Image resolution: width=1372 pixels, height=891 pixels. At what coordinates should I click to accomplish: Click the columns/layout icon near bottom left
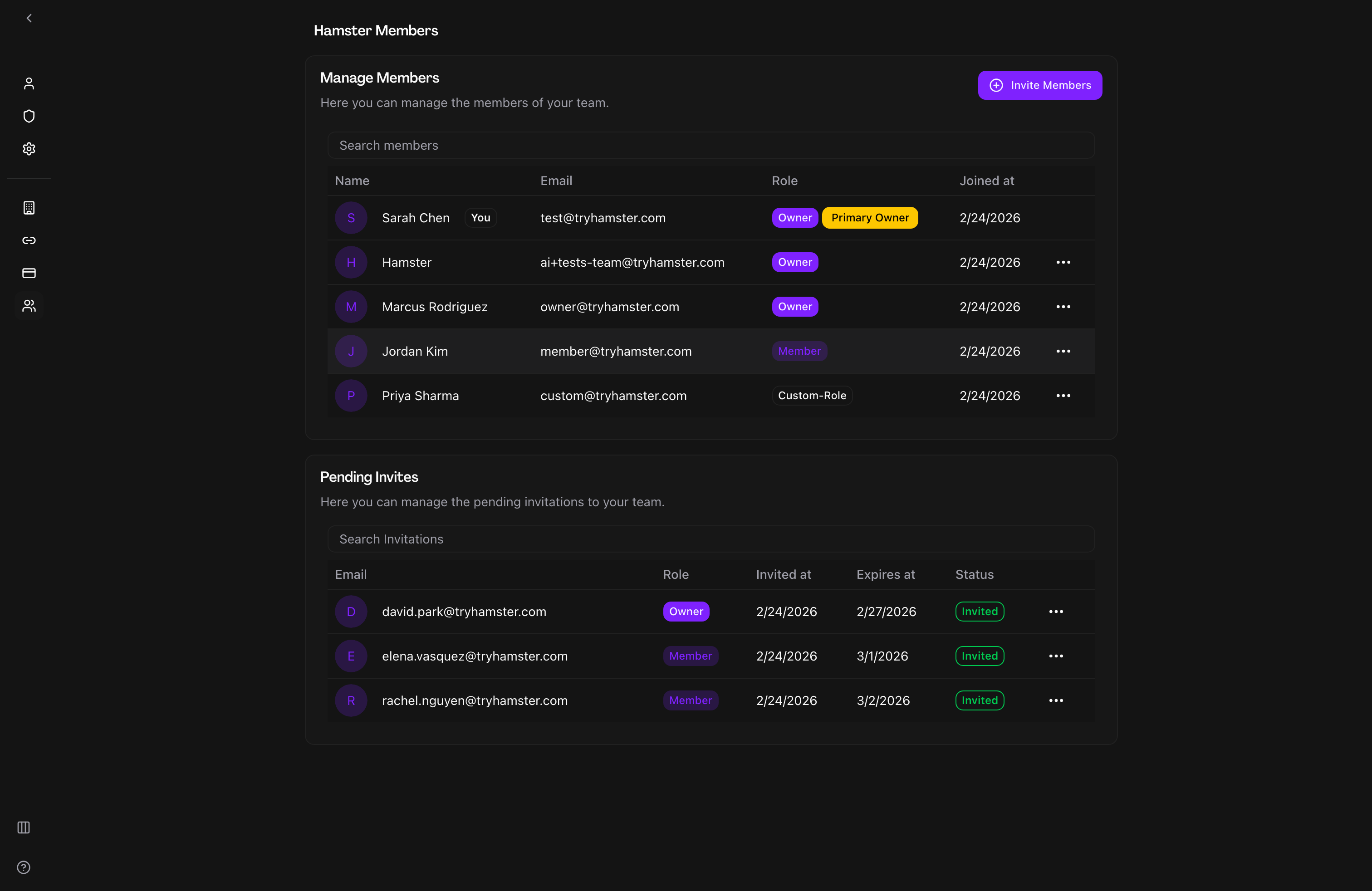[x=23, y=827]
